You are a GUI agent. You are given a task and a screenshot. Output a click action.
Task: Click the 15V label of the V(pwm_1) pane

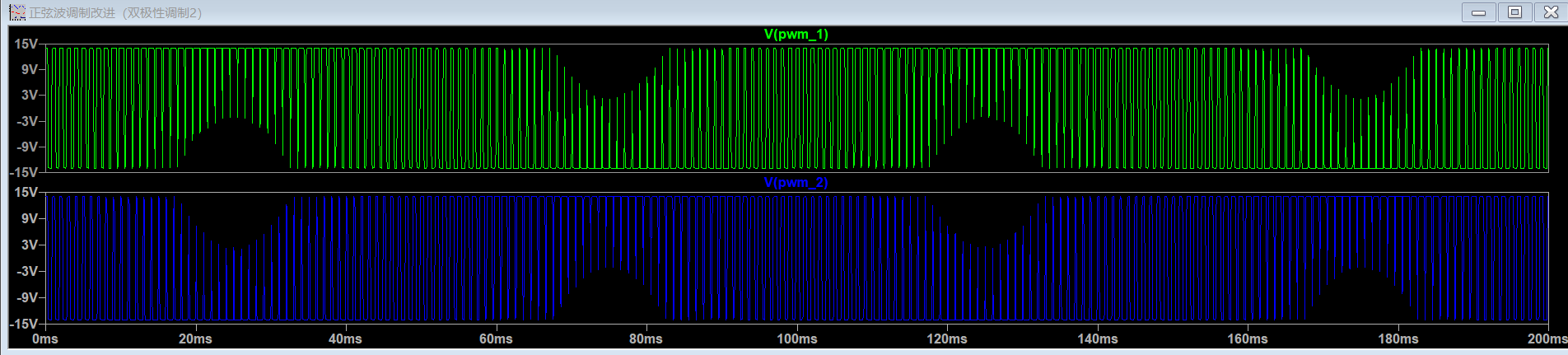(26, 44)
